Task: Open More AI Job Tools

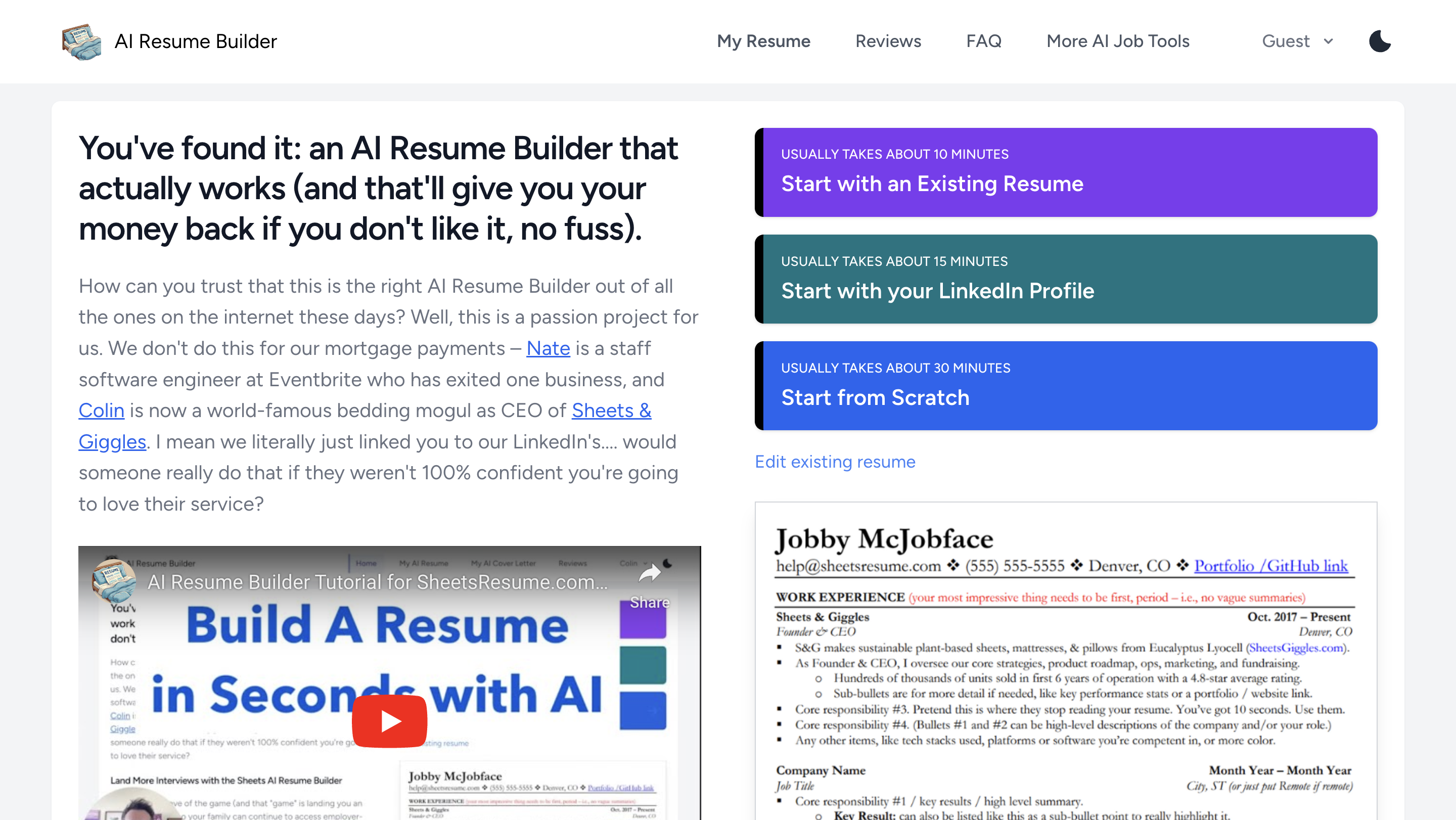Action: 1117,41
